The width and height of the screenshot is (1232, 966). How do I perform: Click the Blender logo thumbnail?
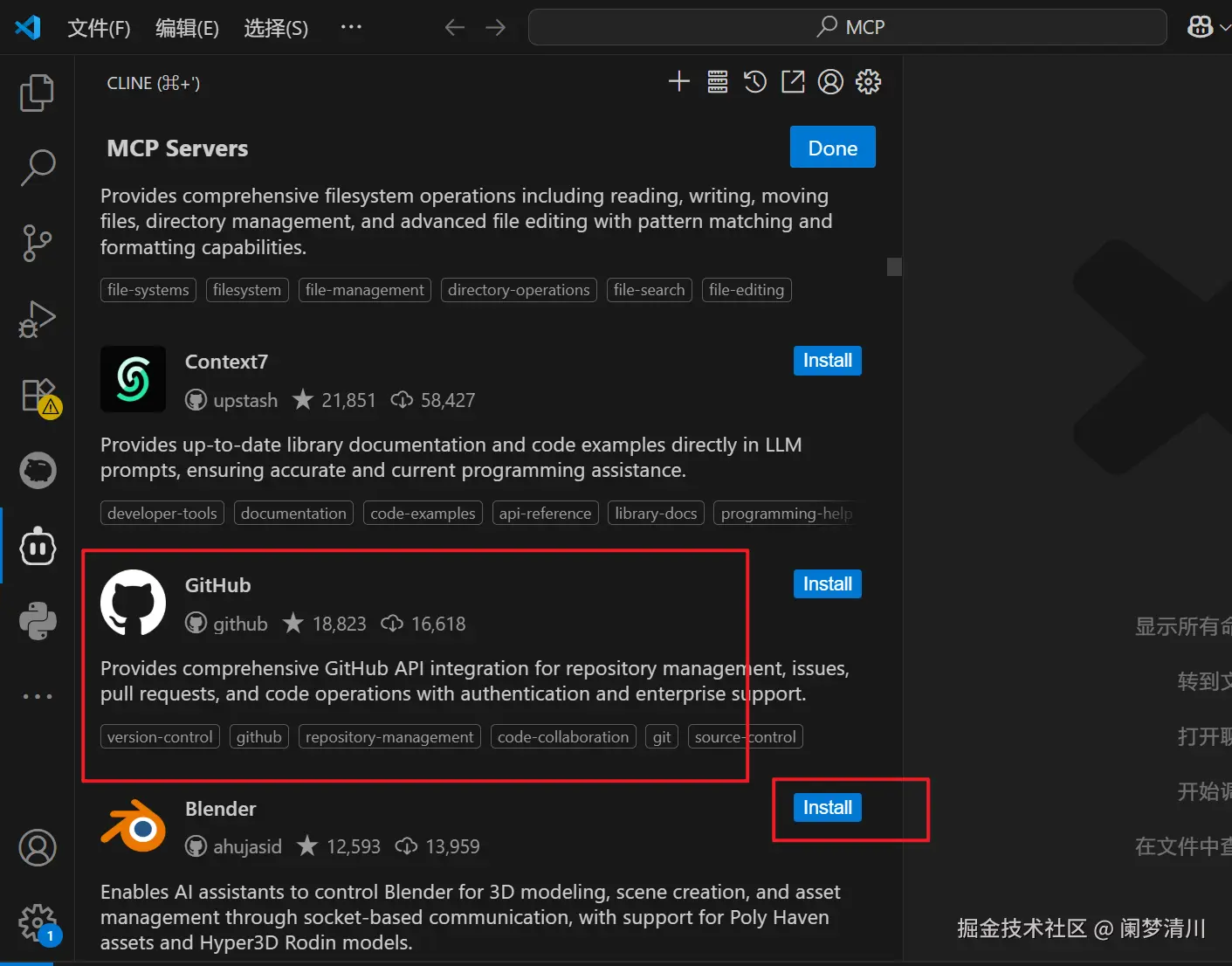point(133,825)
